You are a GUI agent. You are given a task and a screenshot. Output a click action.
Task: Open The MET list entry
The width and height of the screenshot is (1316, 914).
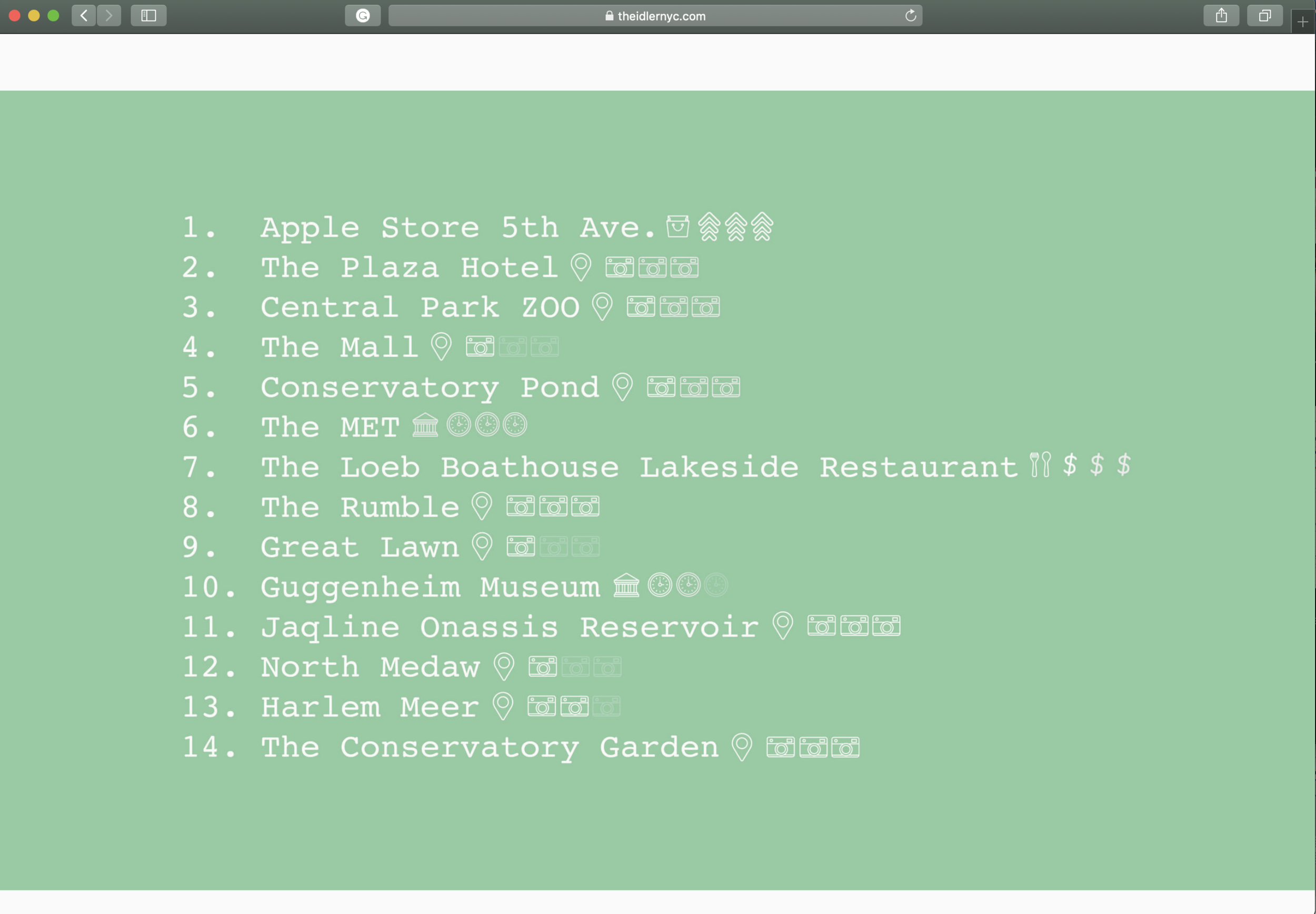point(330,427)
